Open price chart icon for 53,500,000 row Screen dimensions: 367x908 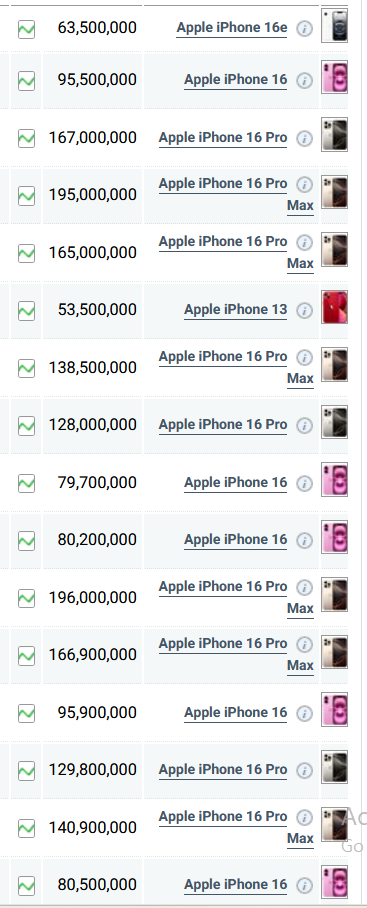[x=26, y=311]
